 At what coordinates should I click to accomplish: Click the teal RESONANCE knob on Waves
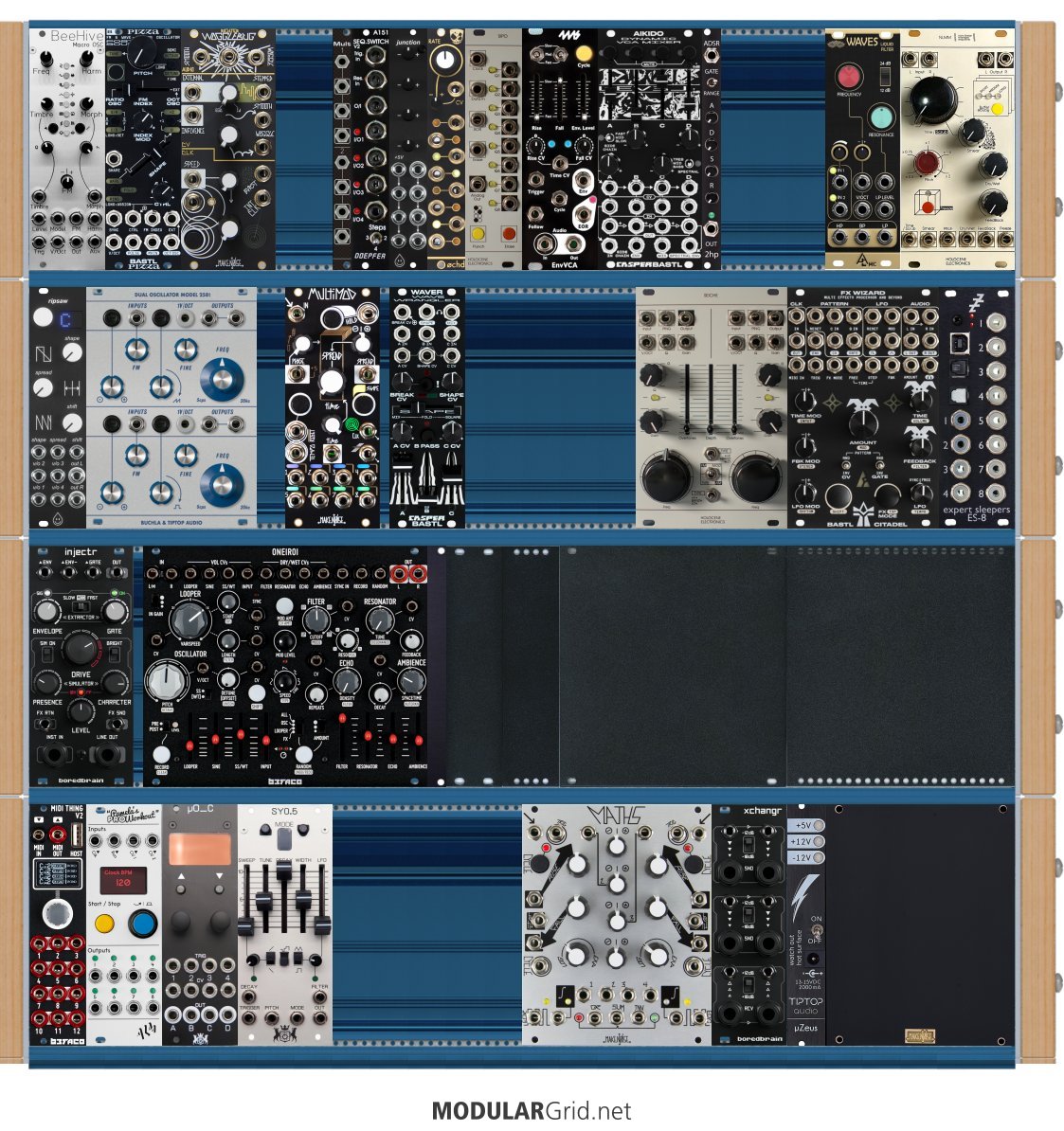point(881,118)
